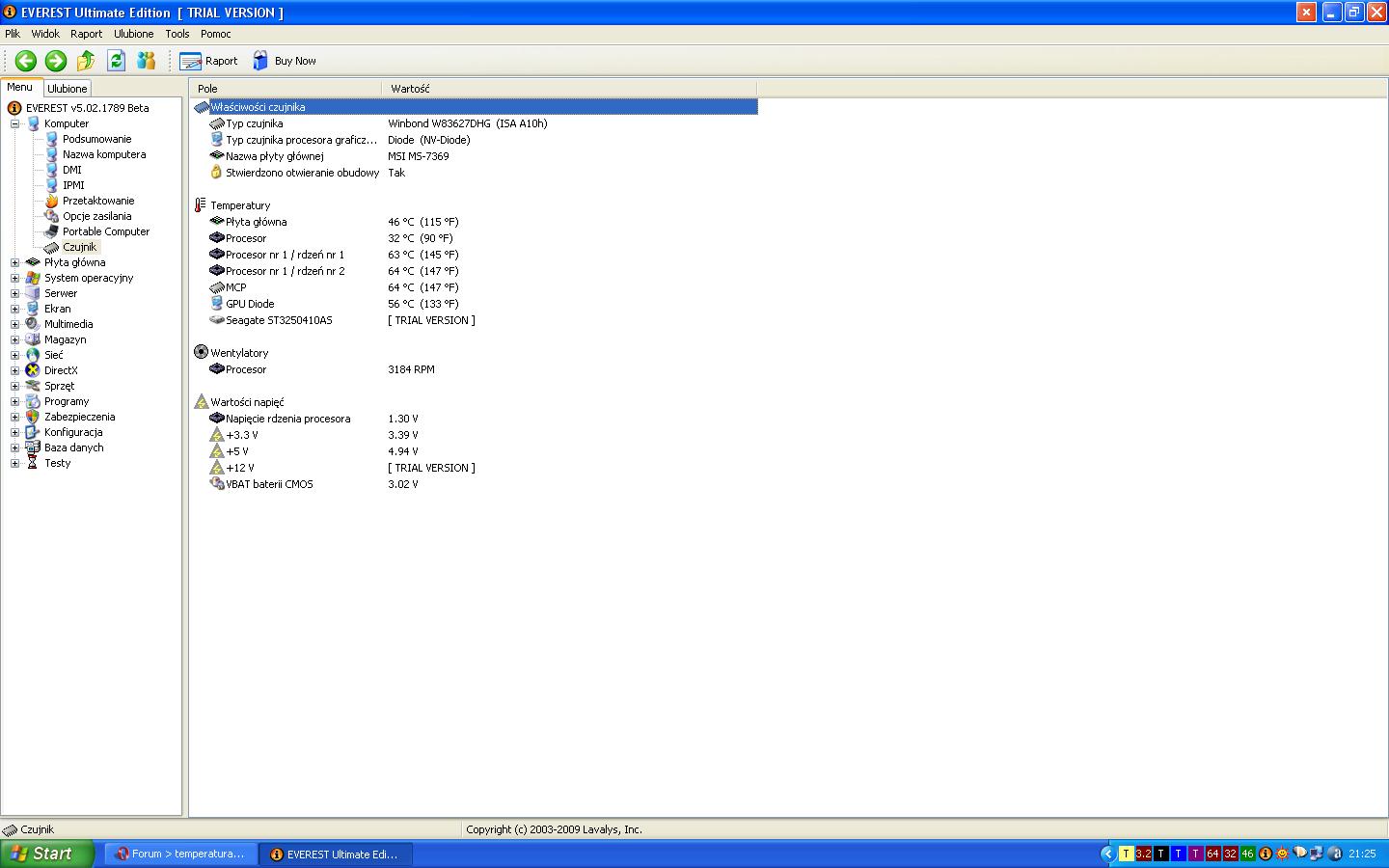1389x868 pixels.
Task: Click the Buy Now button
Action: tap(285, 61)
